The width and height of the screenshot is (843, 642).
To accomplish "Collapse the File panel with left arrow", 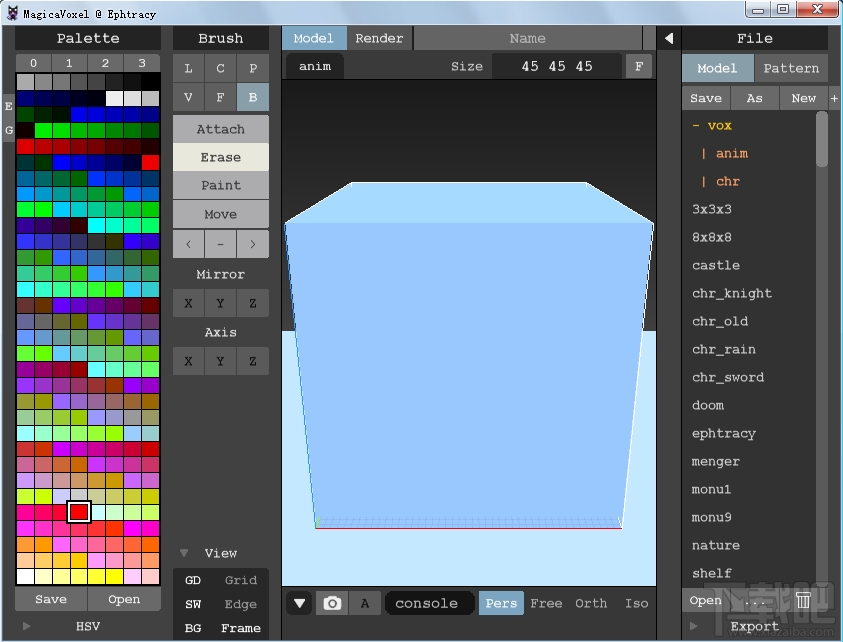I will [x=669, y=38].
